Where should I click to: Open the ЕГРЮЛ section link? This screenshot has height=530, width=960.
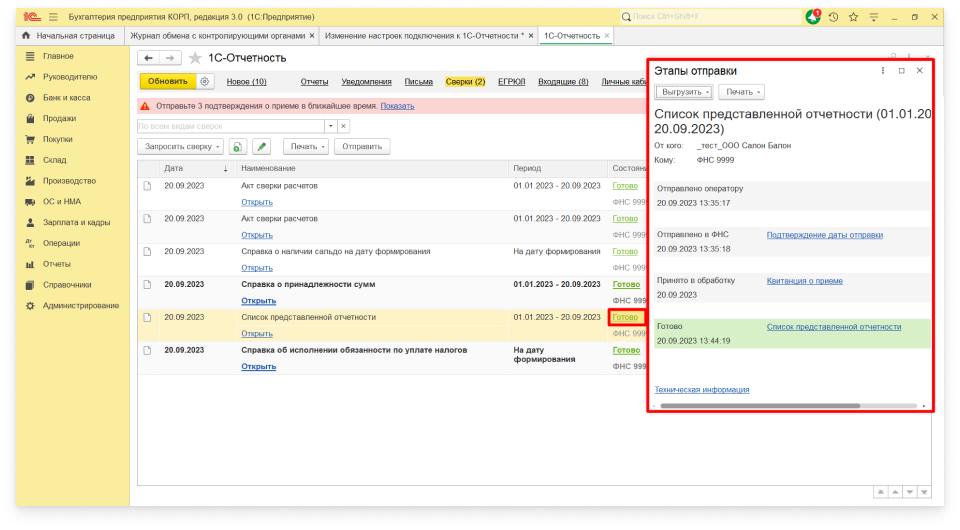click(x=511, y=82)
